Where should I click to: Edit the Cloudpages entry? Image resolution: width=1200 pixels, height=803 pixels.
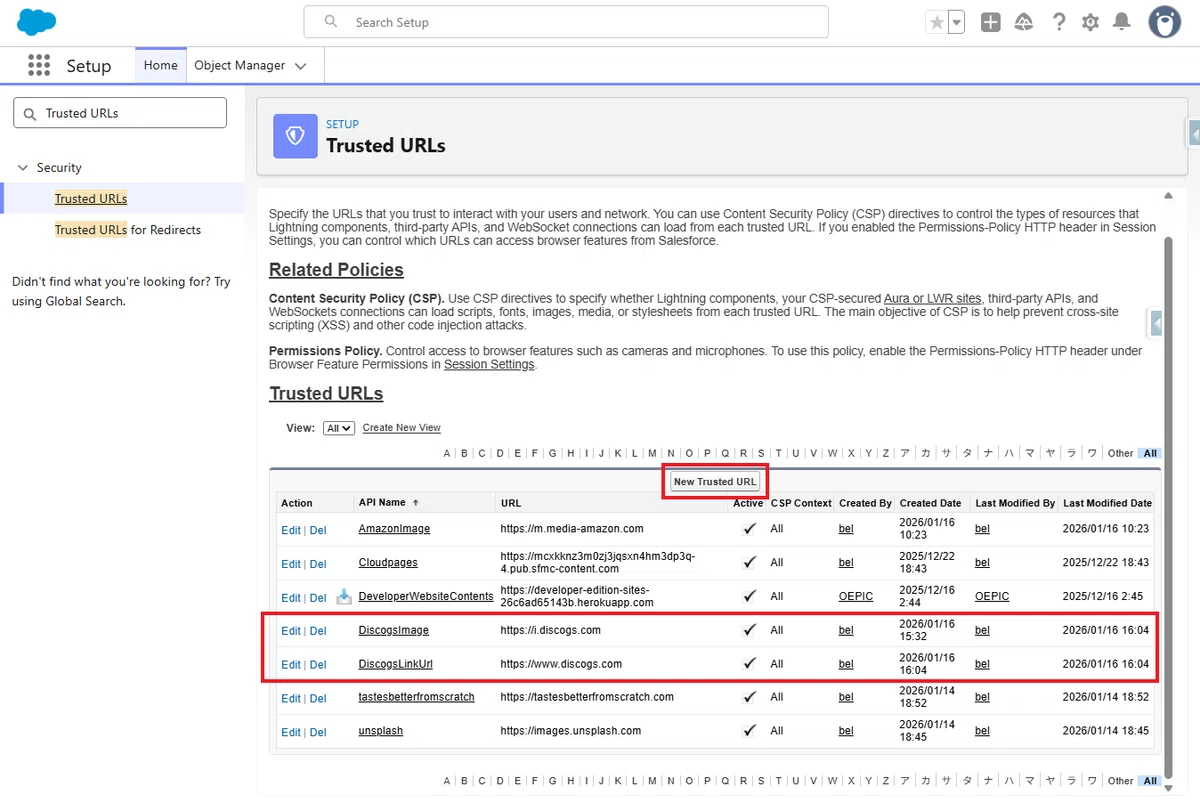[x=291, y=564]
